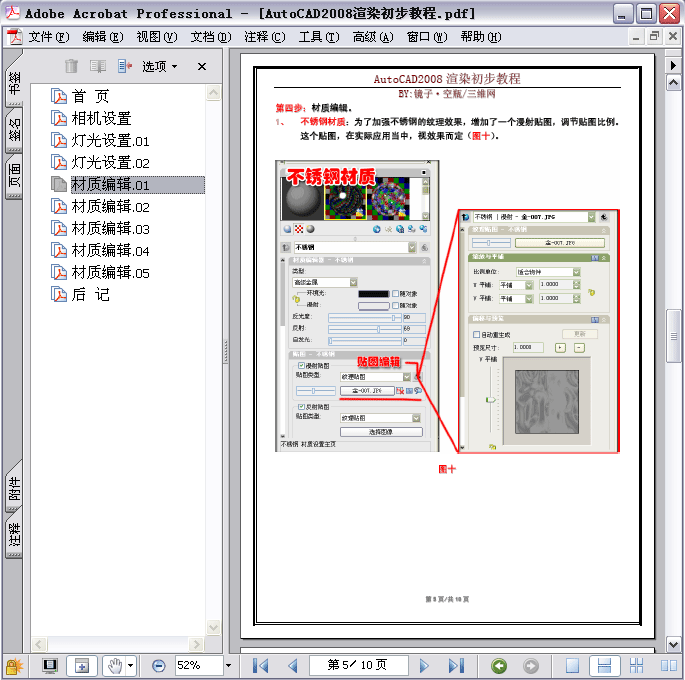Switch to the 附件 attachments side tab
685x680 pixels.
14,489
